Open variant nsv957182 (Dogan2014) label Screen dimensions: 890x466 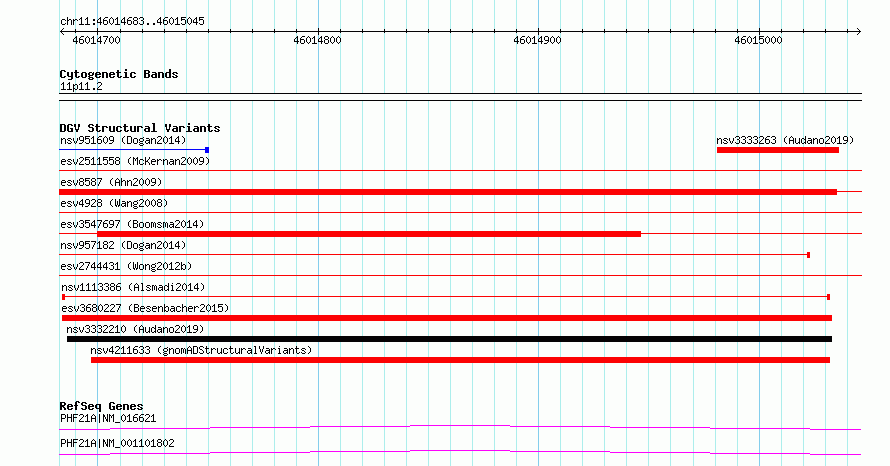tap(123, 245)
